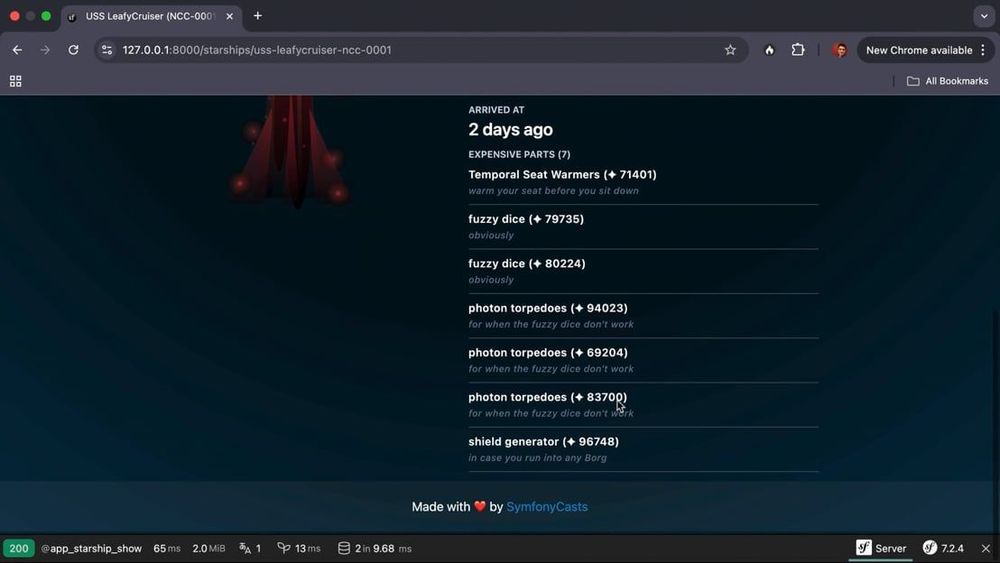
Task: Open the translation panel icon in toolbar
Action: [250, 548]
